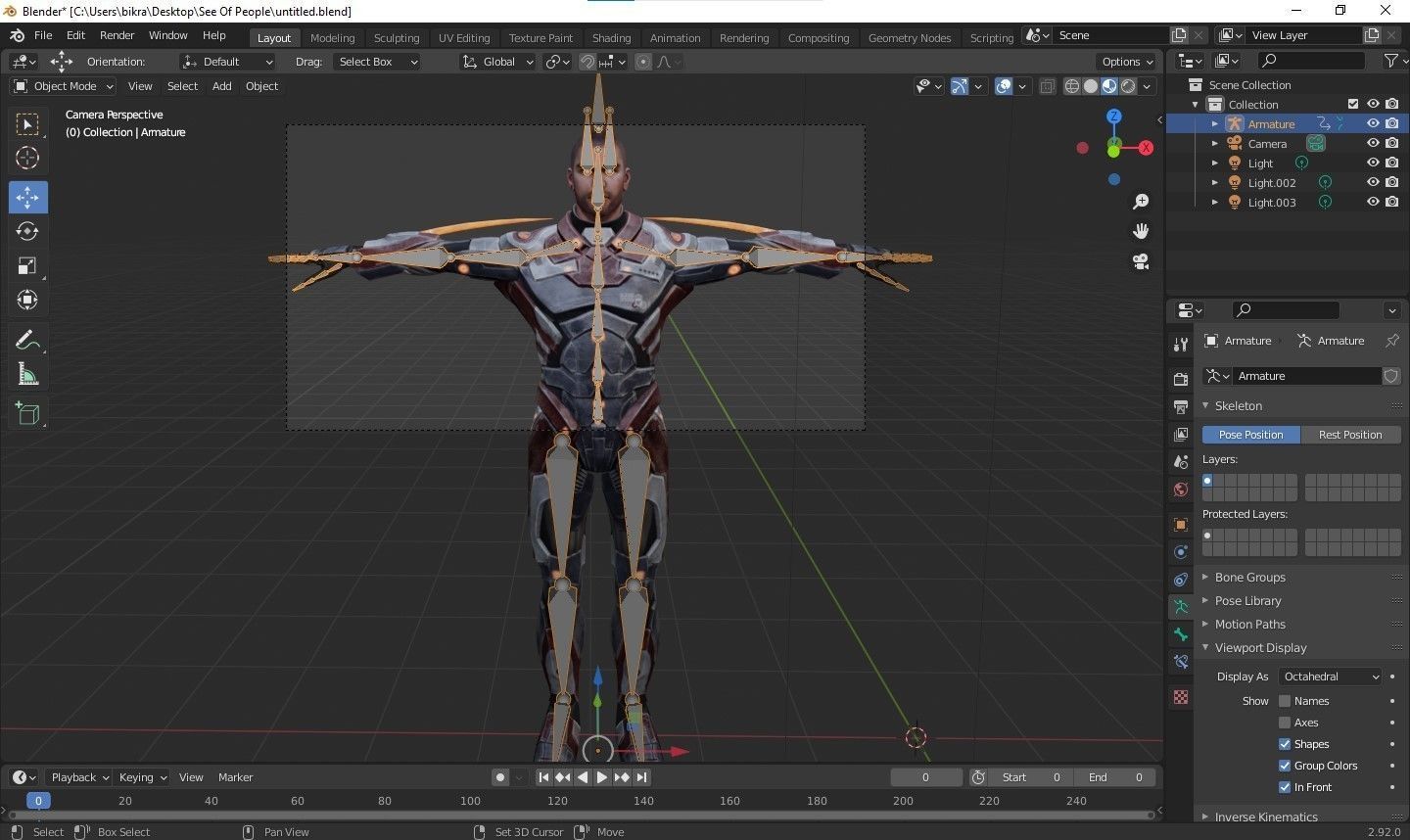
Task: Open the Global transform orientation dropdown
Action: pyautogui.click(x=498, y=62)
